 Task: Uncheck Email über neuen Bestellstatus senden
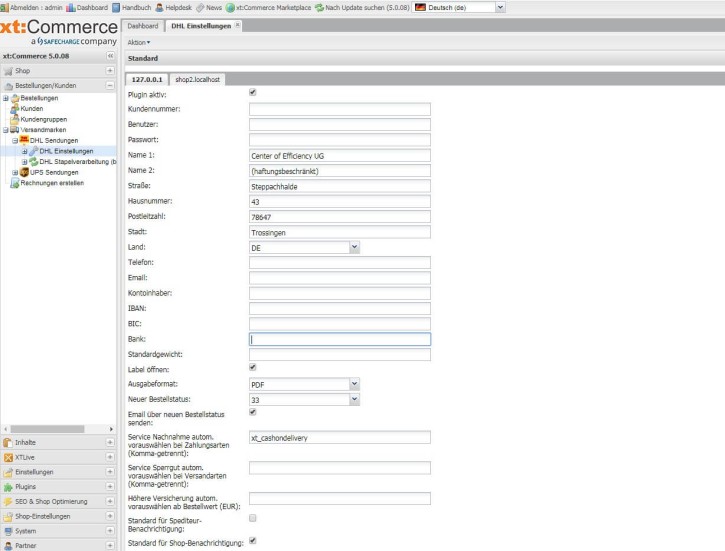pyautogui.click(x=252, y=412)
